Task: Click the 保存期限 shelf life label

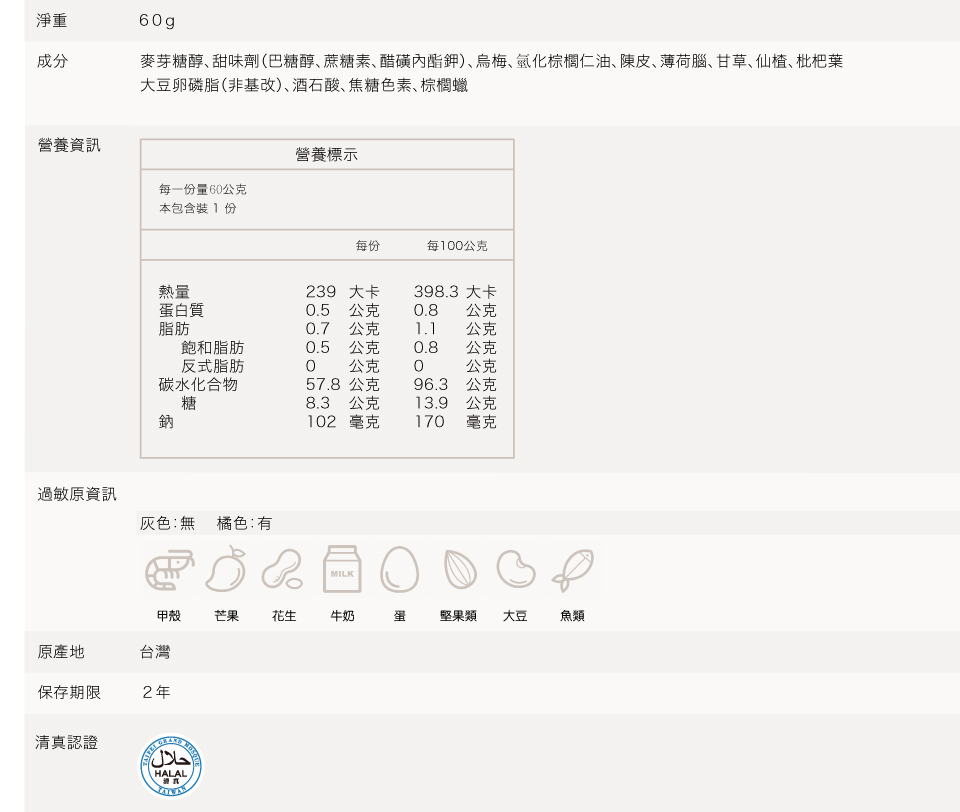Action: pos(69,692)
